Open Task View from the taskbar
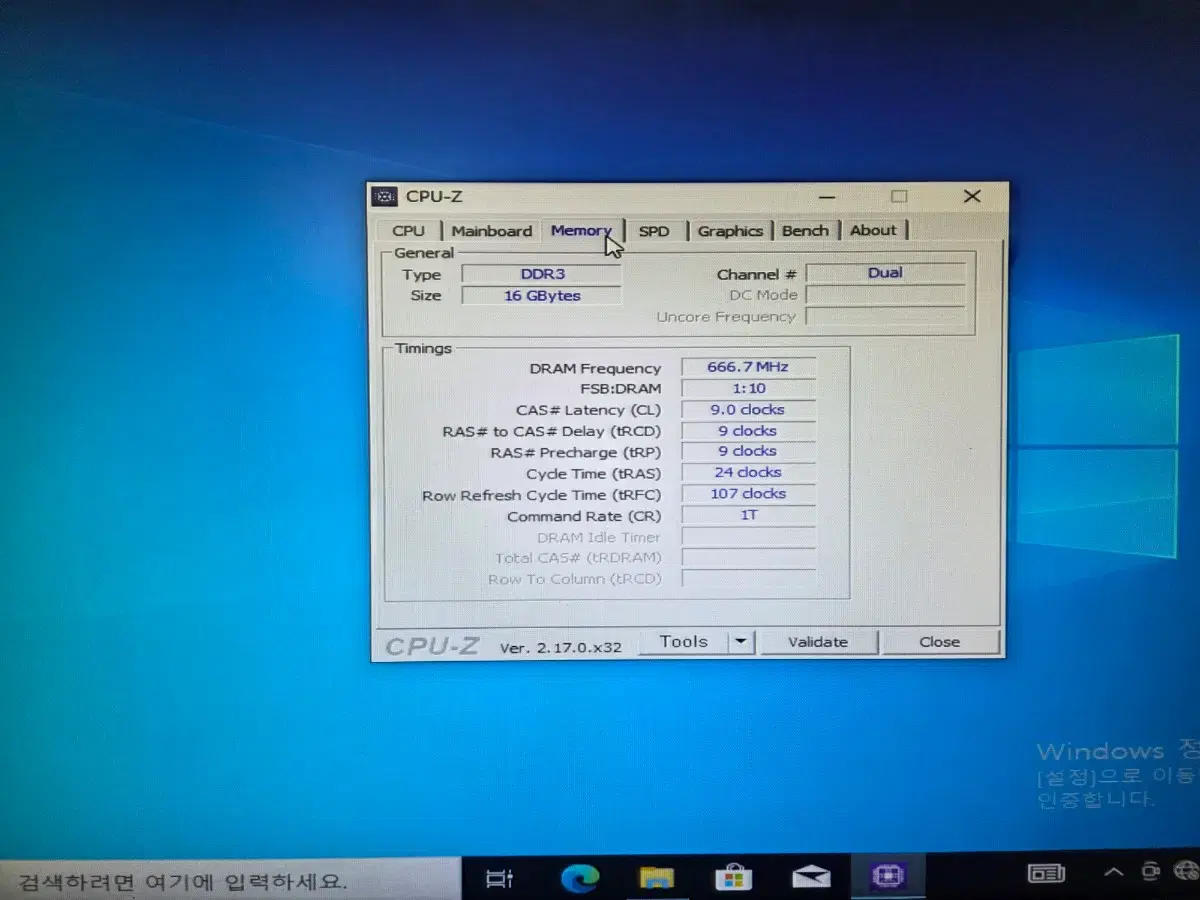1200x900 pixels. pos(498,879)
